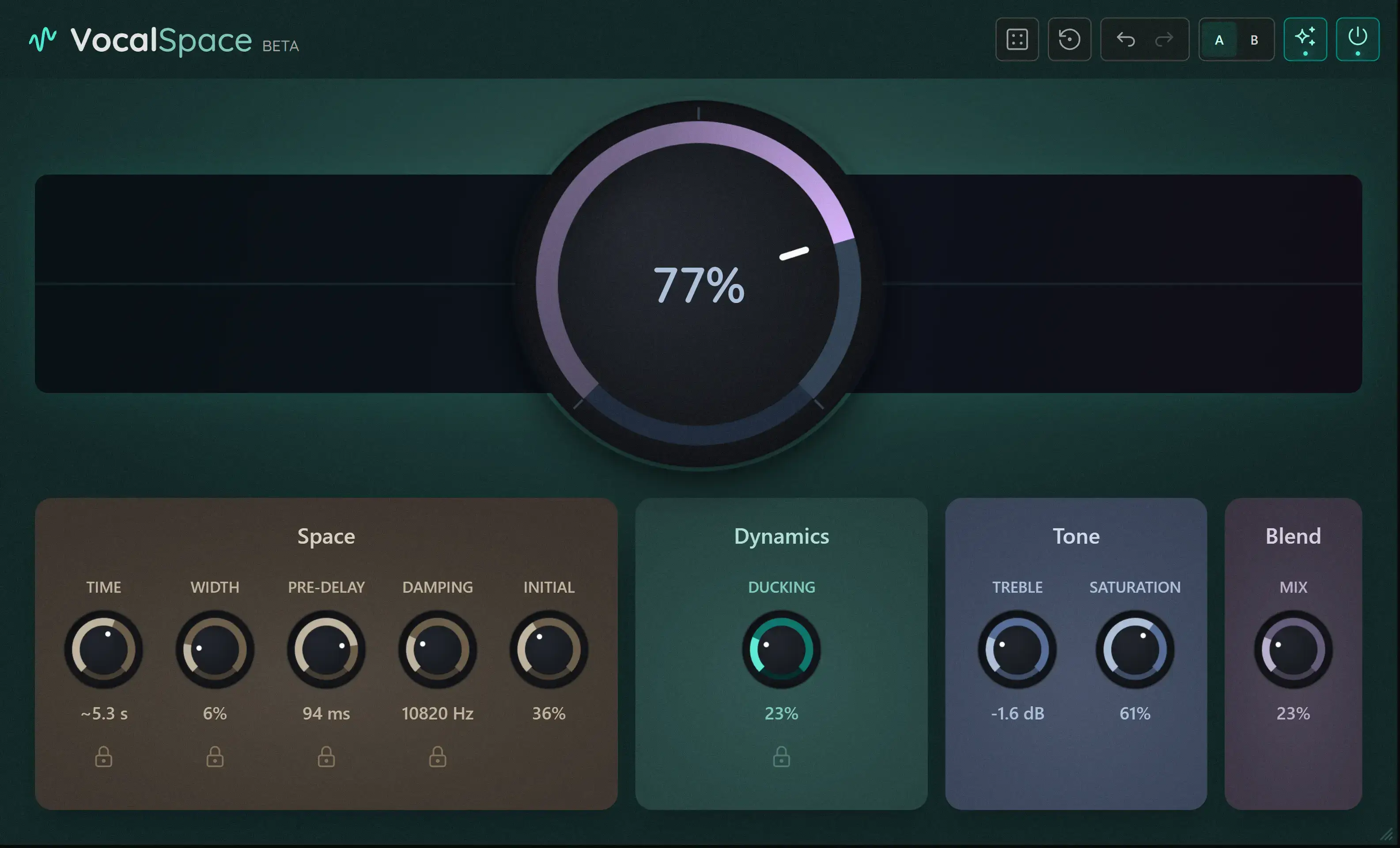Redo the last undone change
Image resolution: width=1400 pixels, height=848 pixels.
click(1164, 39)
